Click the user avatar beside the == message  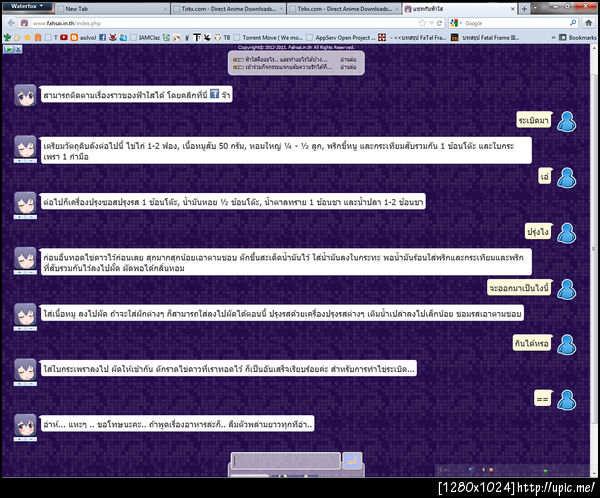566,400
